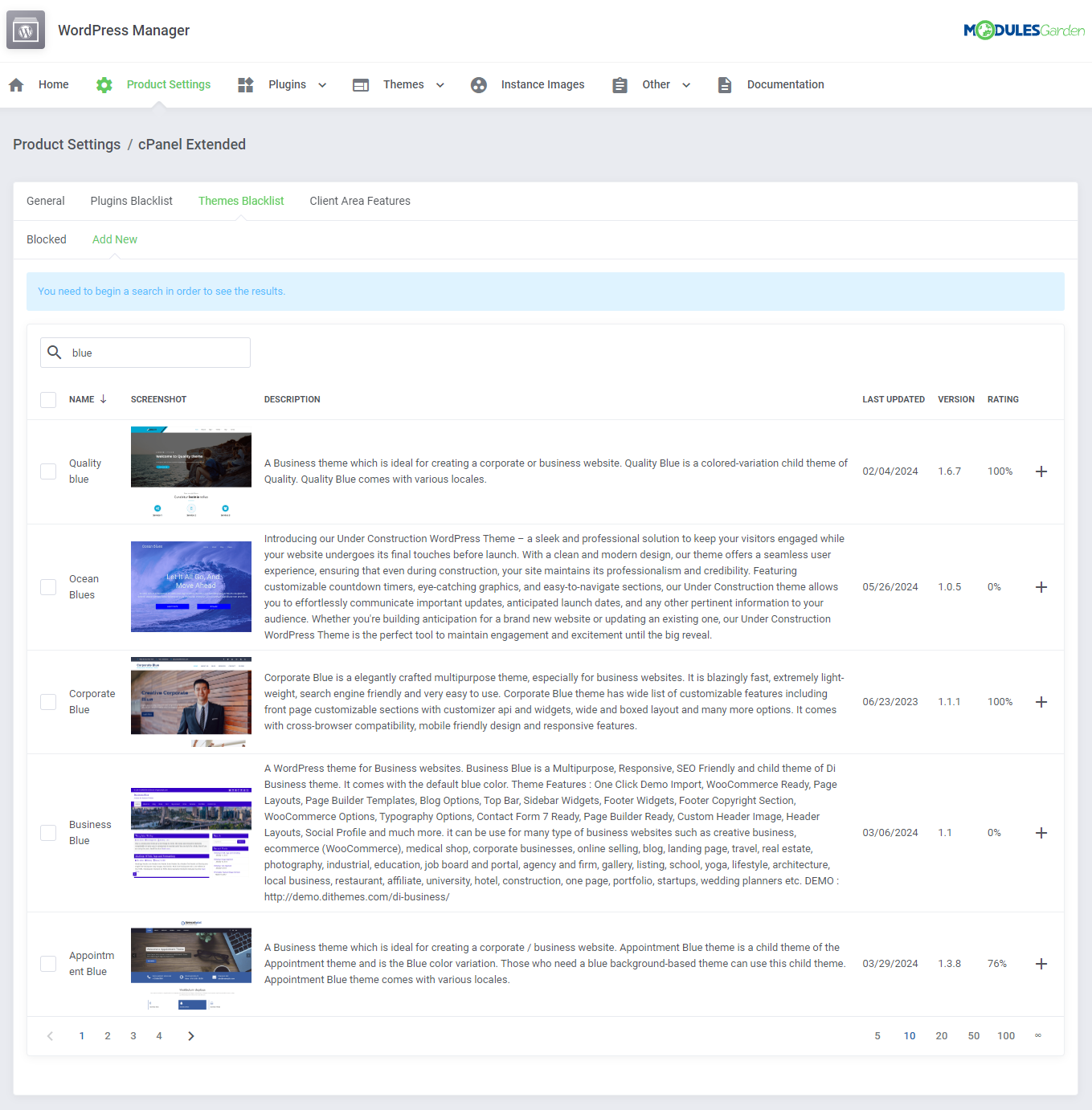Click inside the blue search field
Screen dimensions: 1092x1110
(145, 352)
